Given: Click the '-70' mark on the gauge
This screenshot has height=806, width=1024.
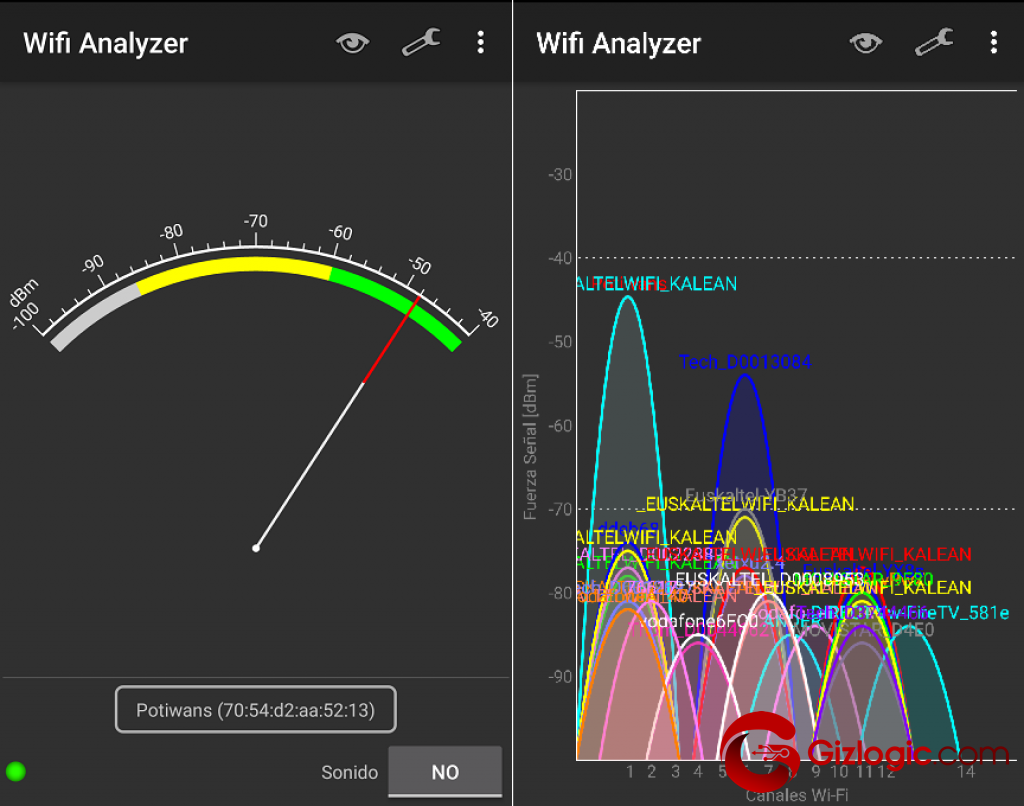Looking at the screenshot, I should (x=255, y=221).
